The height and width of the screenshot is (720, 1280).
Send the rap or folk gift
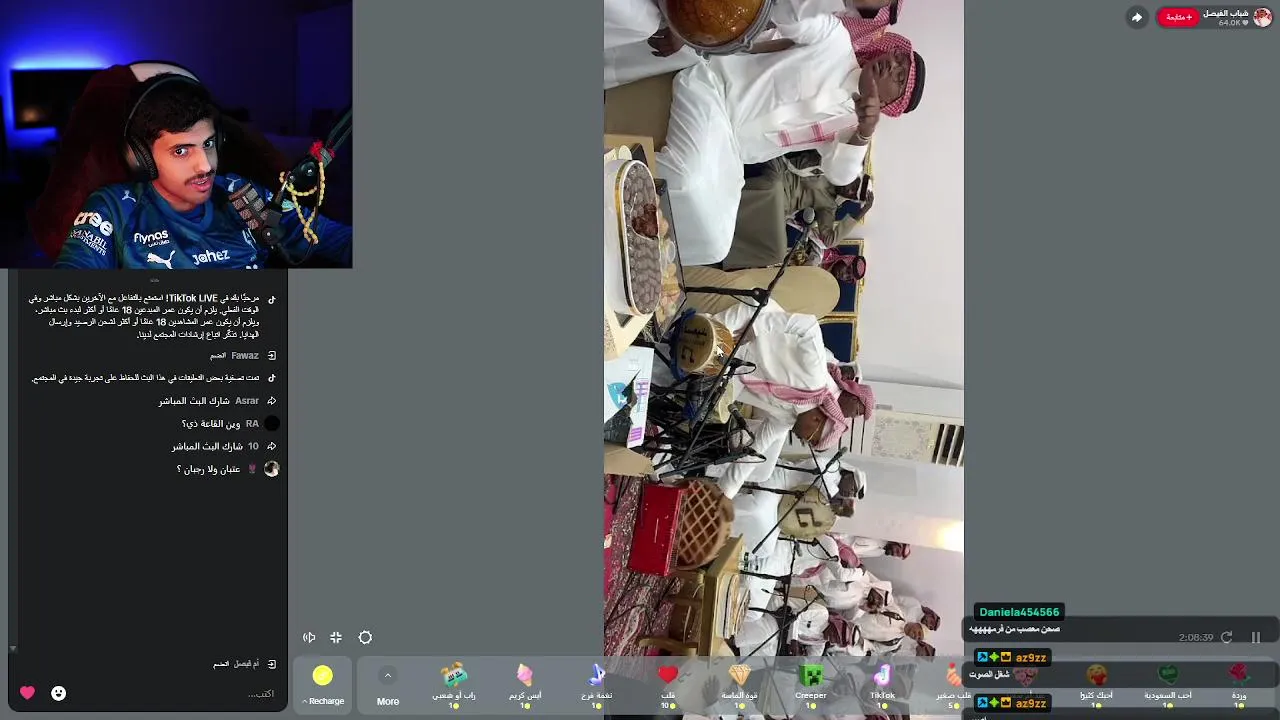(x=454, y=686)
